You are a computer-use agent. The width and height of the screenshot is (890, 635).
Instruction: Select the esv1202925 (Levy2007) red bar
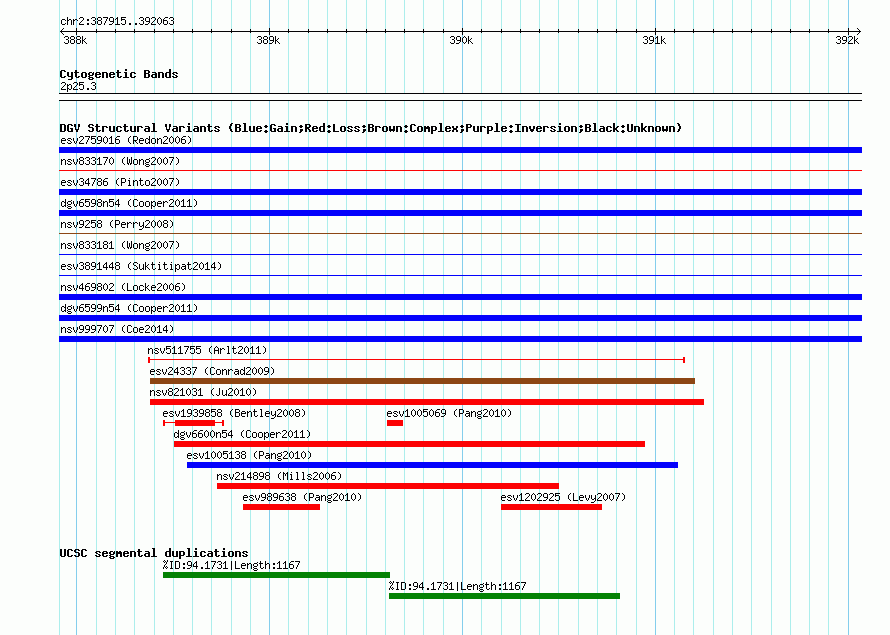[551, 507]
